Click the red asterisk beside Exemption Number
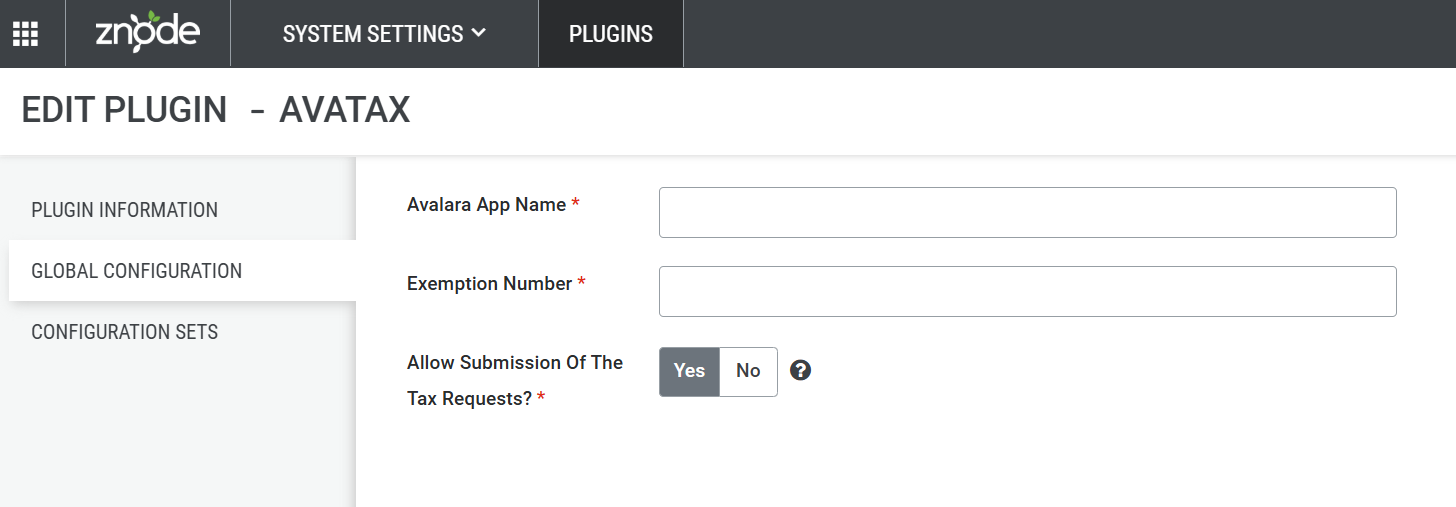Screen dimensions: 1456x507 (581, 282)
